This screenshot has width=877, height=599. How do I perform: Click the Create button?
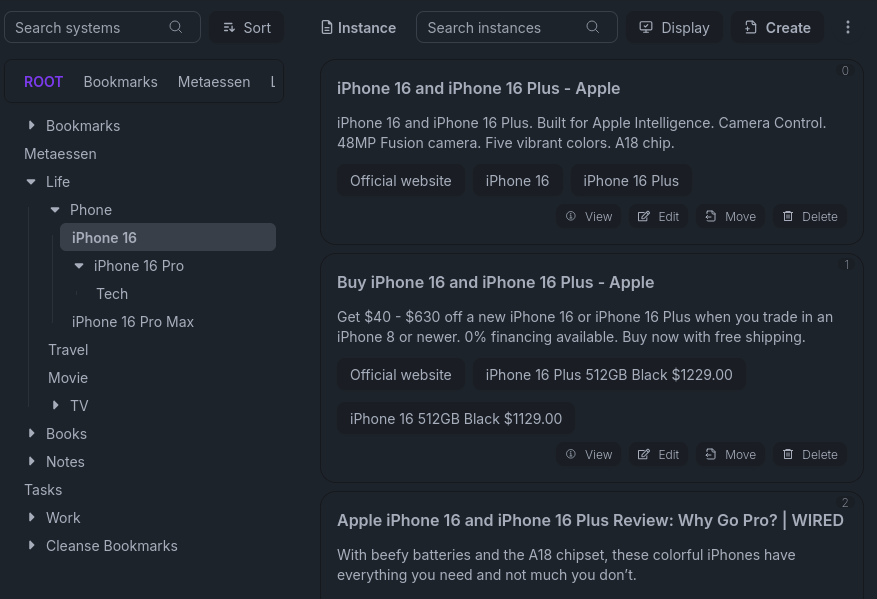tap(777, 27)
